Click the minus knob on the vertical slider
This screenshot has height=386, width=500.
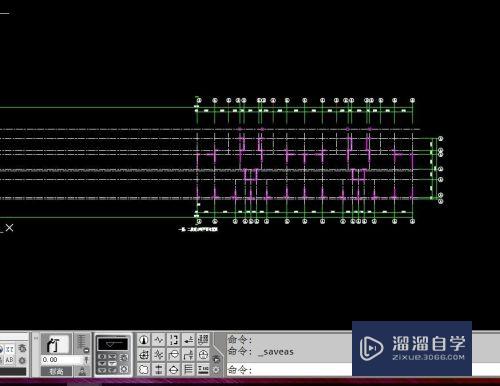point(86,350)
